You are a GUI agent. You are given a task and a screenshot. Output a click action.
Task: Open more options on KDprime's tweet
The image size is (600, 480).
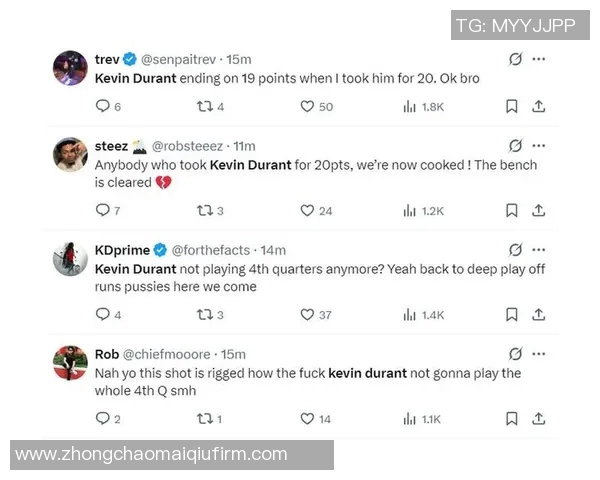[539, 250]
